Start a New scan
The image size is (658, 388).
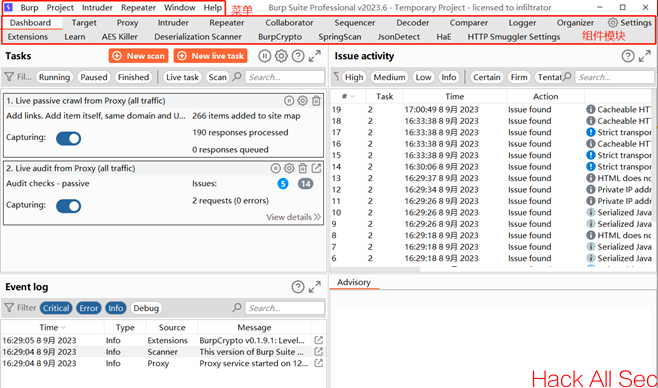pos(138,56)
